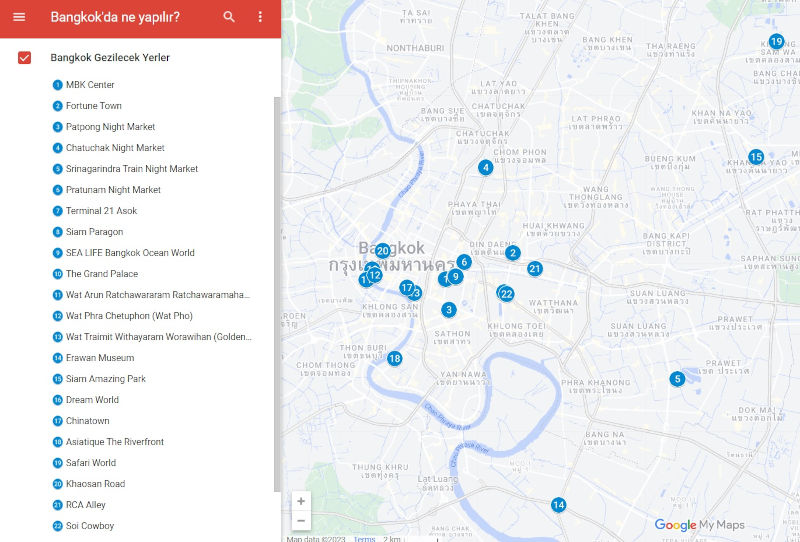Select MBK Center in the list
This screenshot has height=542, width=800.
click(x=90, y=85)
